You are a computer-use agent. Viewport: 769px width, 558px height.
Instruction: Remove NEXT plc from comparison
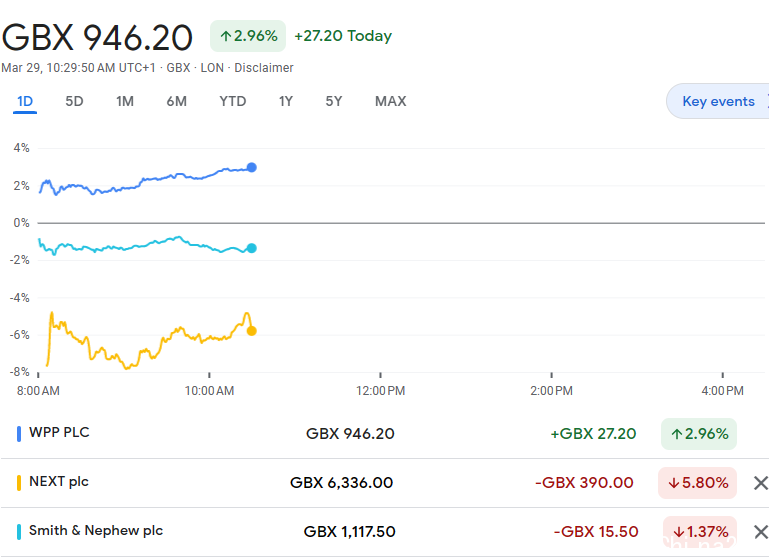tap(760, 483)
